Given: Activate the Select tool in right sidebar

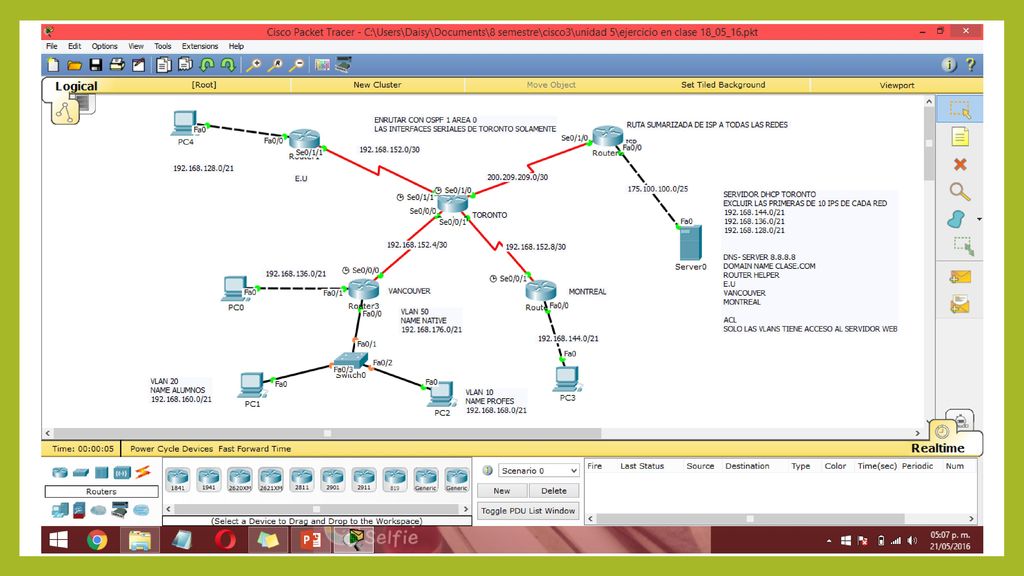Looking at the screenshot, I should [959, 110].
